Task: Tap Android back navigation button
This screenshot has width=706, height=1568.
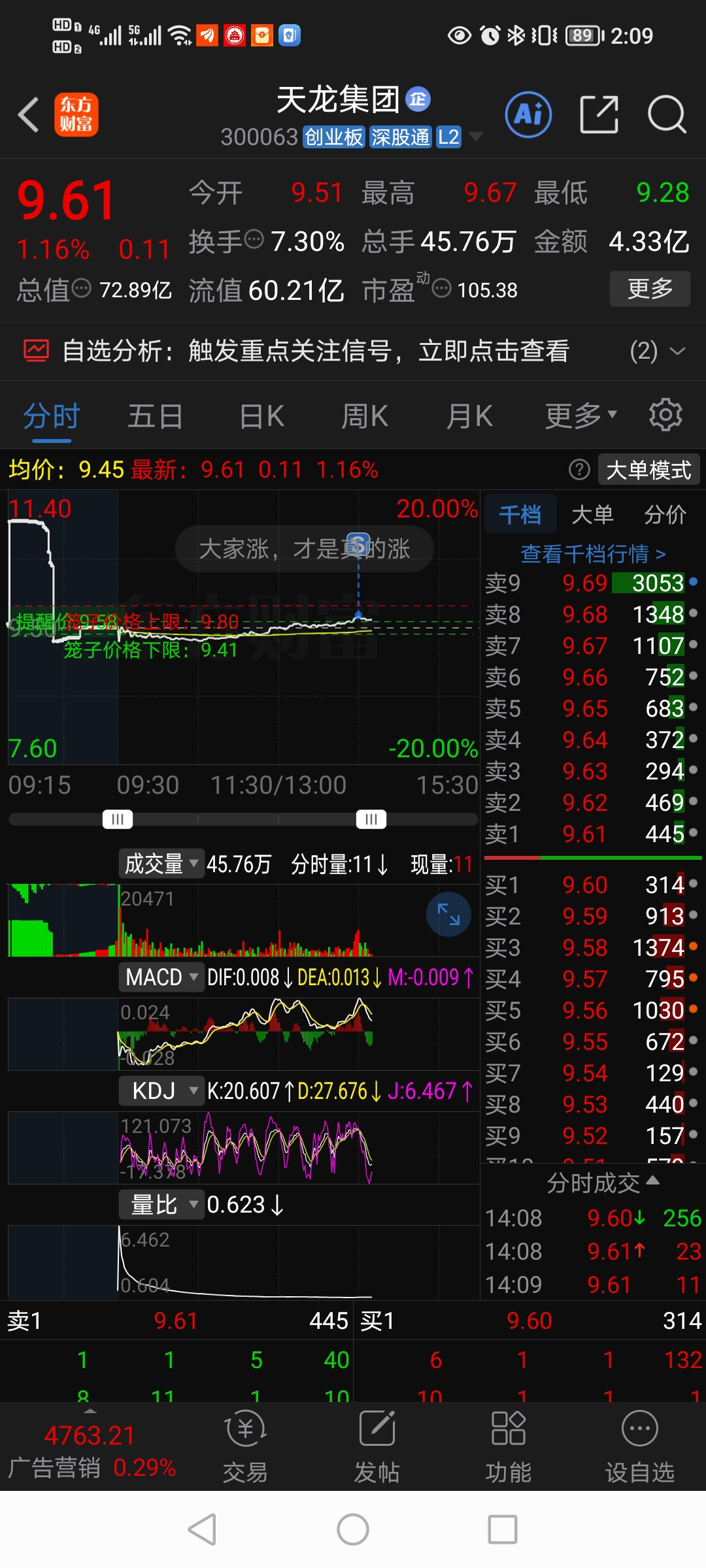Action: 202,1529
